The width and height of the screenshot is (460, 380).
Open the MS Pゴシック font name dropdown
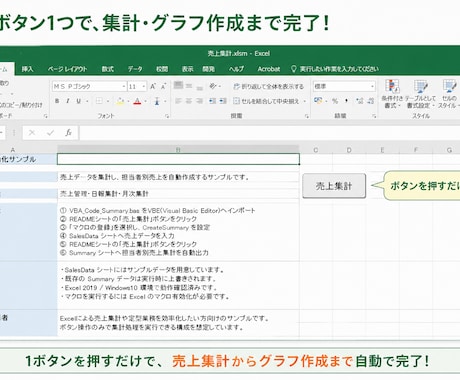point(124,86)
